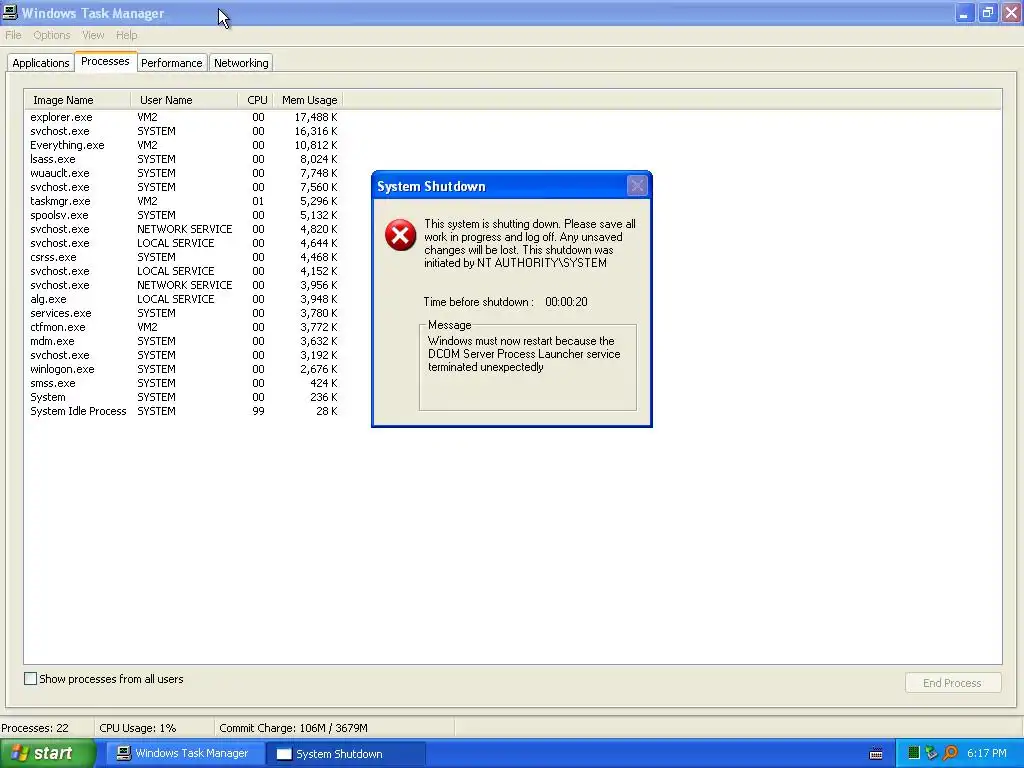Click the red error icon in System Shutdown dialog

400,235
